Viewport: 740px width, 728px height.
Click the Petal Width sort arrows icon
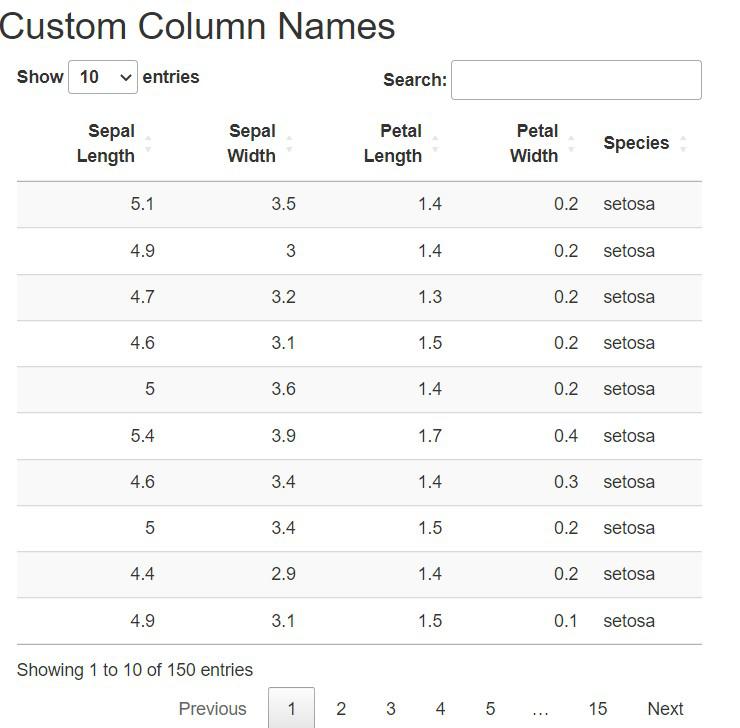click(571, 144)
